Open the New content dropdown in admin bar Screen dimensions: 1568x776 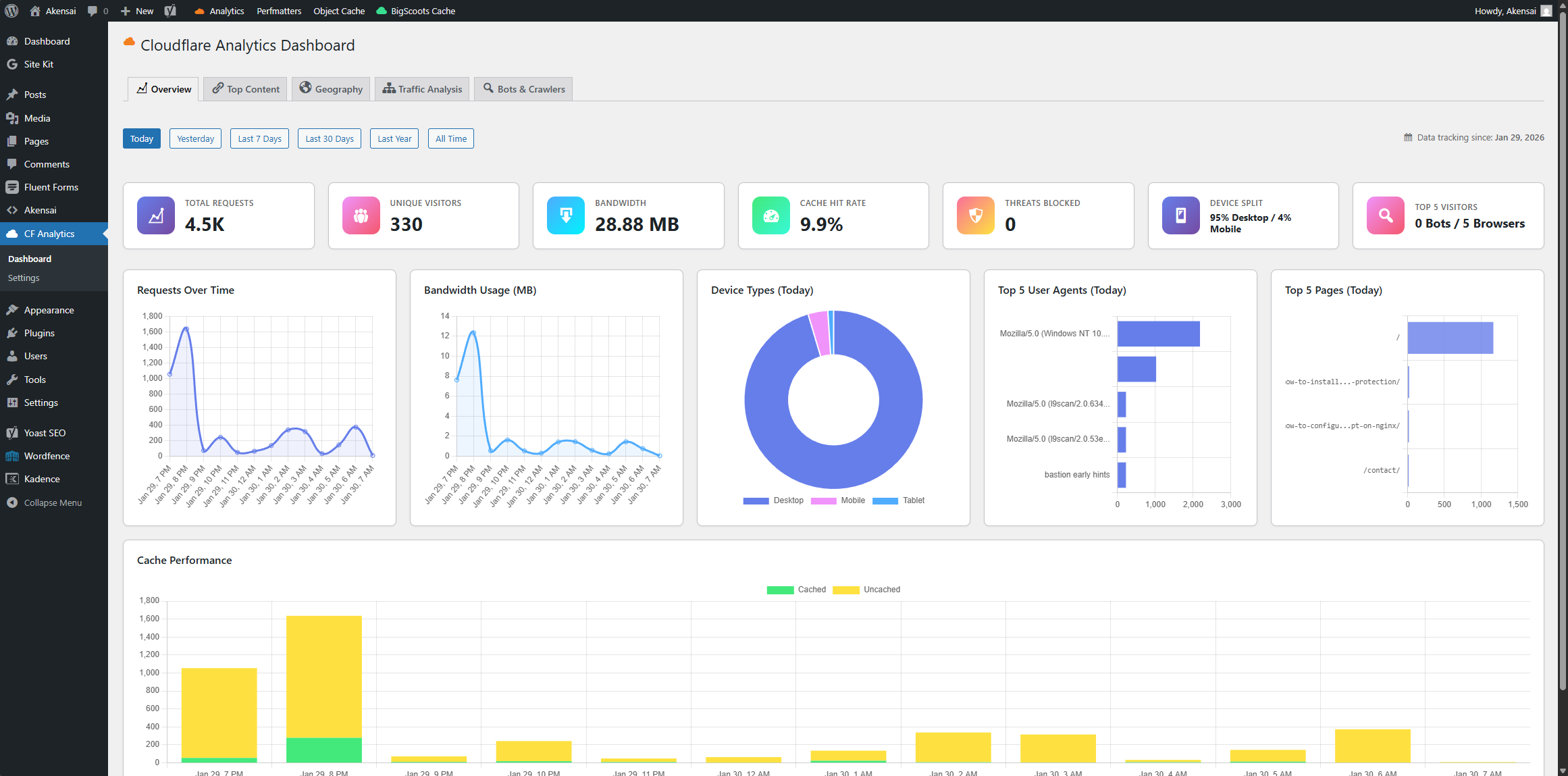(x=136, y=11)
